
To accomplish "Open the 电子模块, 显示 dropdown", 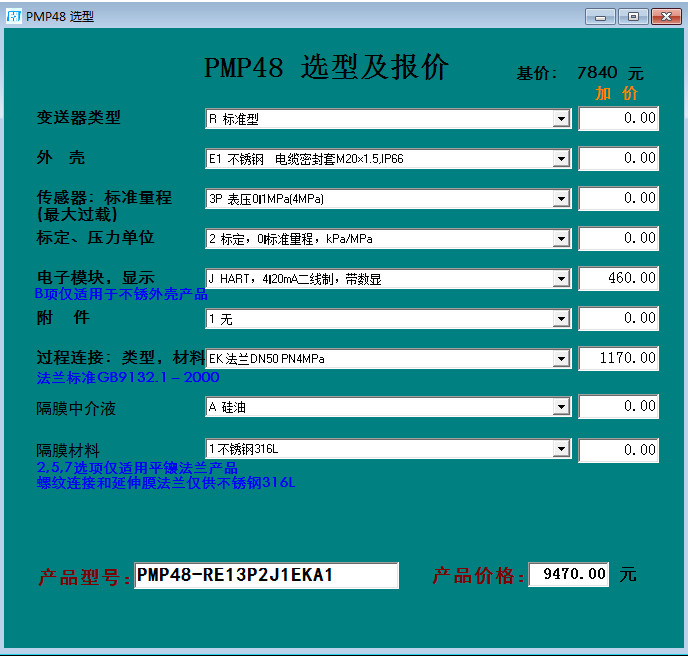I will (x=561, y=279).
